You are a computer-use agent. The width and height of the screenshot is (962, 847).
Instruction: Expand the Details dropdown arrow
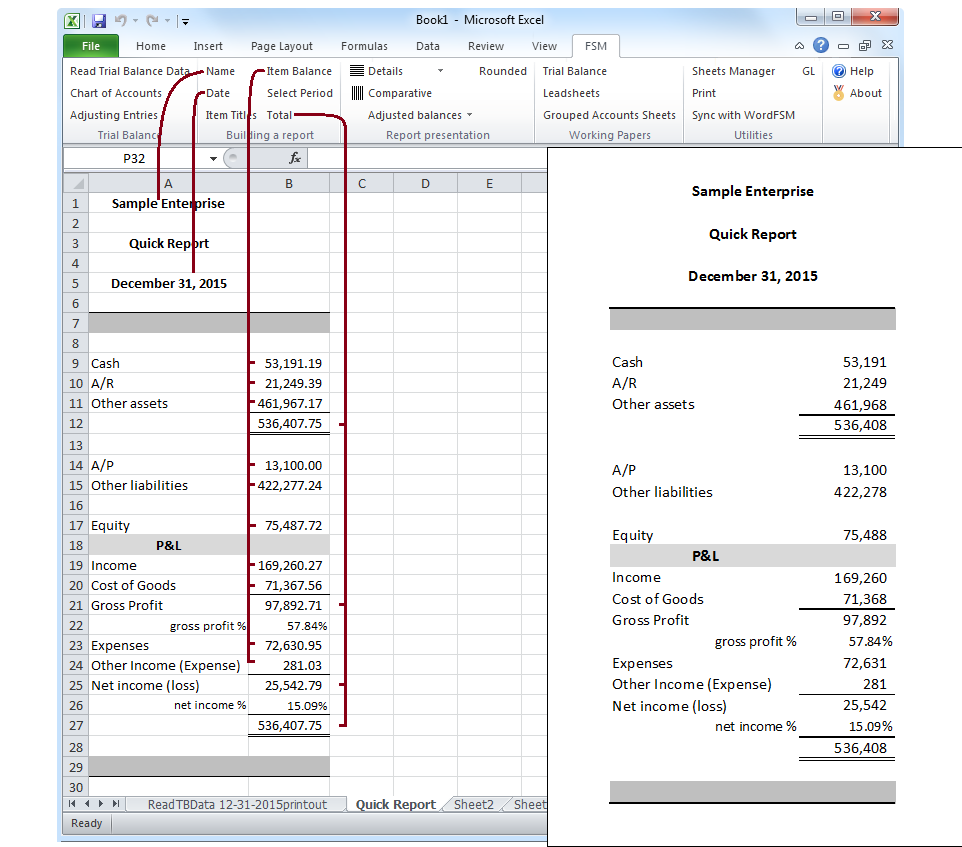pyautogui.click(x=439, y=71)
